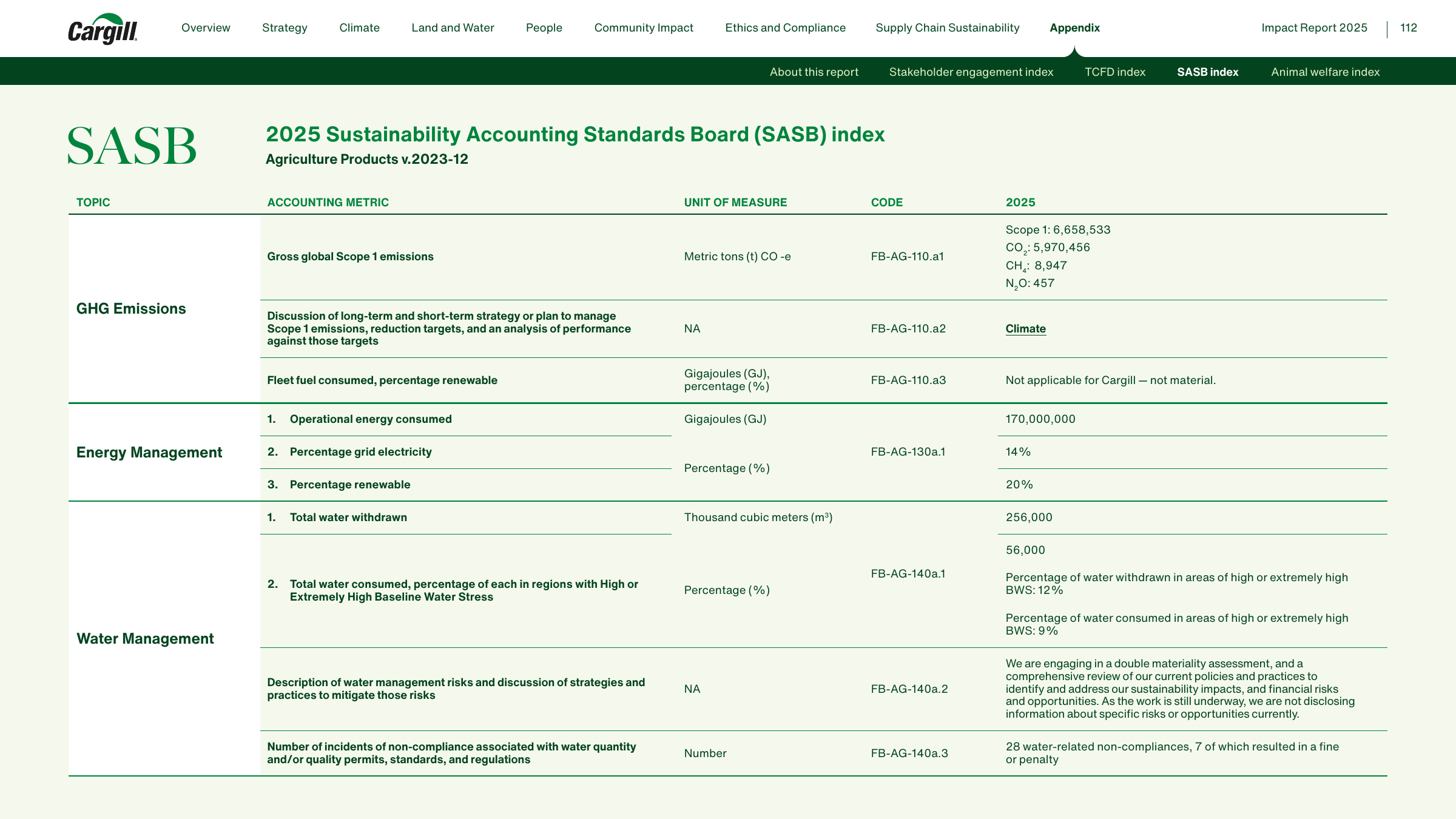The height and width of the screenshot is (819, 1456).
Task: Open the Climate nav item
Action: point(359,28)
